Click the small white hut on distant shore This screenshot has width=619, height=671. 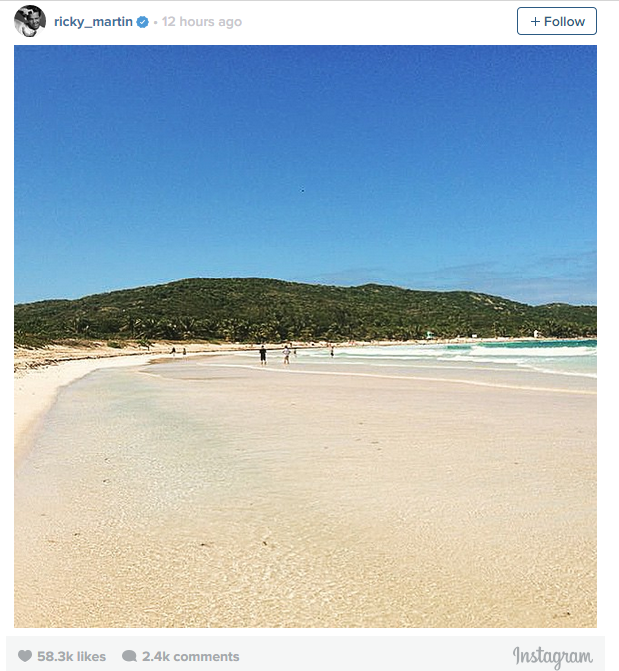(536, 333)
